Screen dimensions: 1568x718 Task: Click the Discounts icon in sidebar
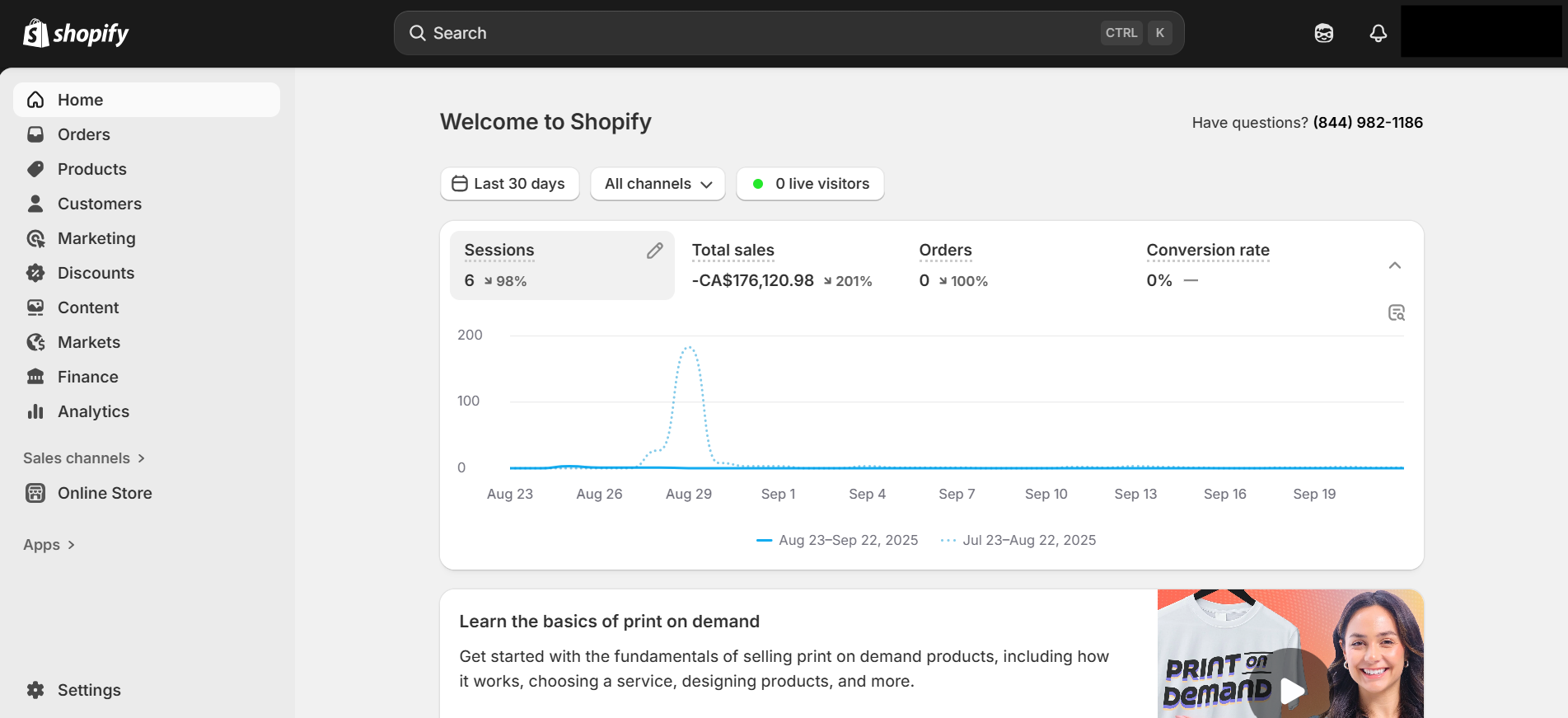[x=35, y=273]
